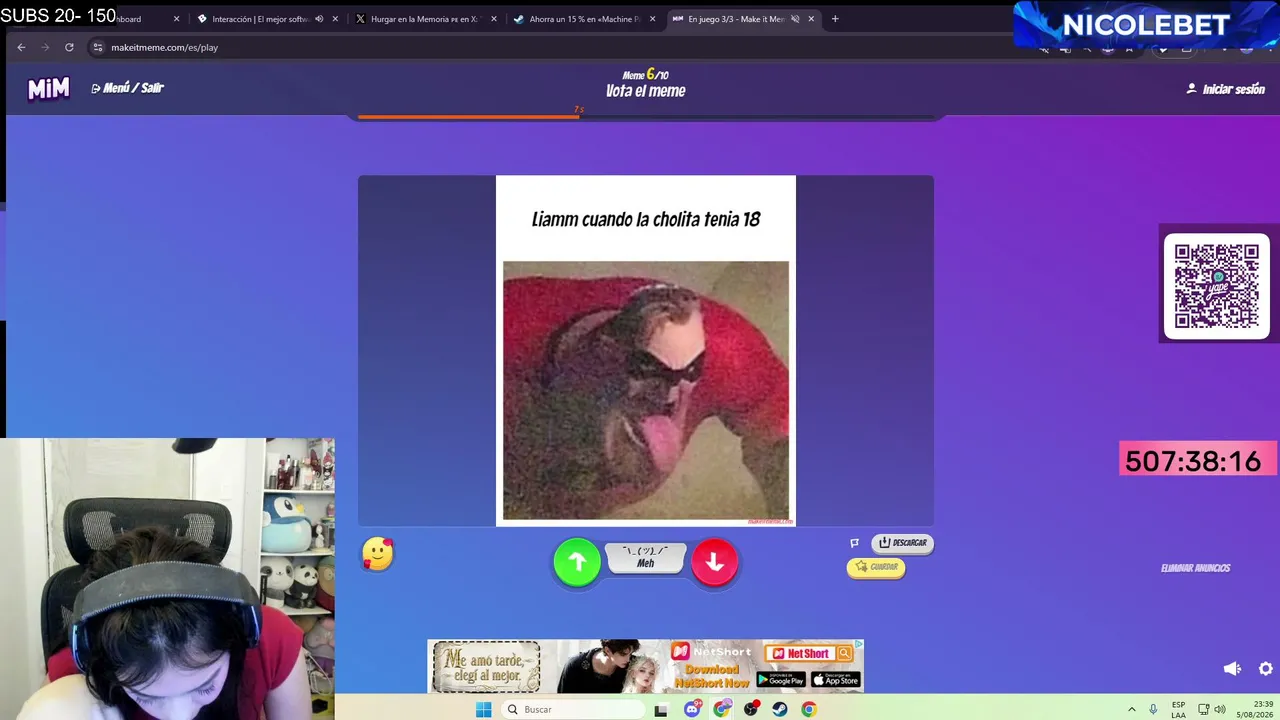Click the NetShort advertisement banner
This screenshot has height=720, width=1280.
pos(646,666)
